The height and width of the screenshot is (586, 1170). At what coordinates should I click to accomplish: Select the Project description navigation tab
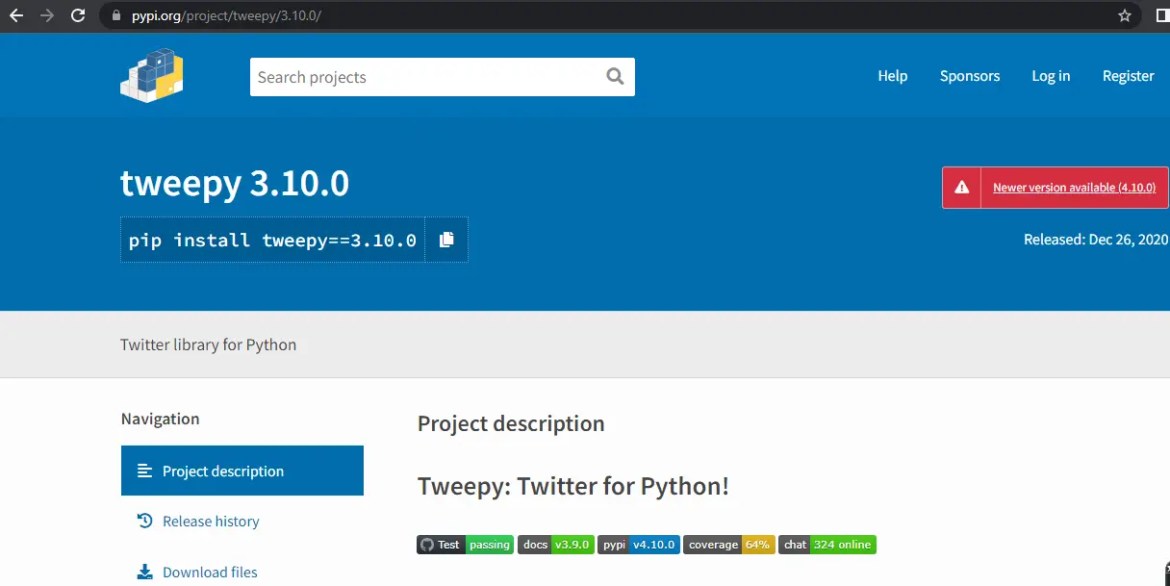243,471
